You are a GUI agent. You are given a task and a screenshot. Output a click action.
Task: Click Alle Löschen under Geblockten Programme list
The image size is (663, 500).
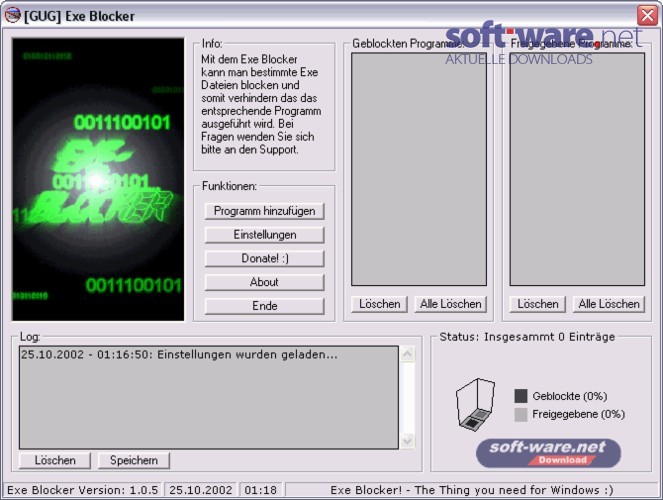450,304
